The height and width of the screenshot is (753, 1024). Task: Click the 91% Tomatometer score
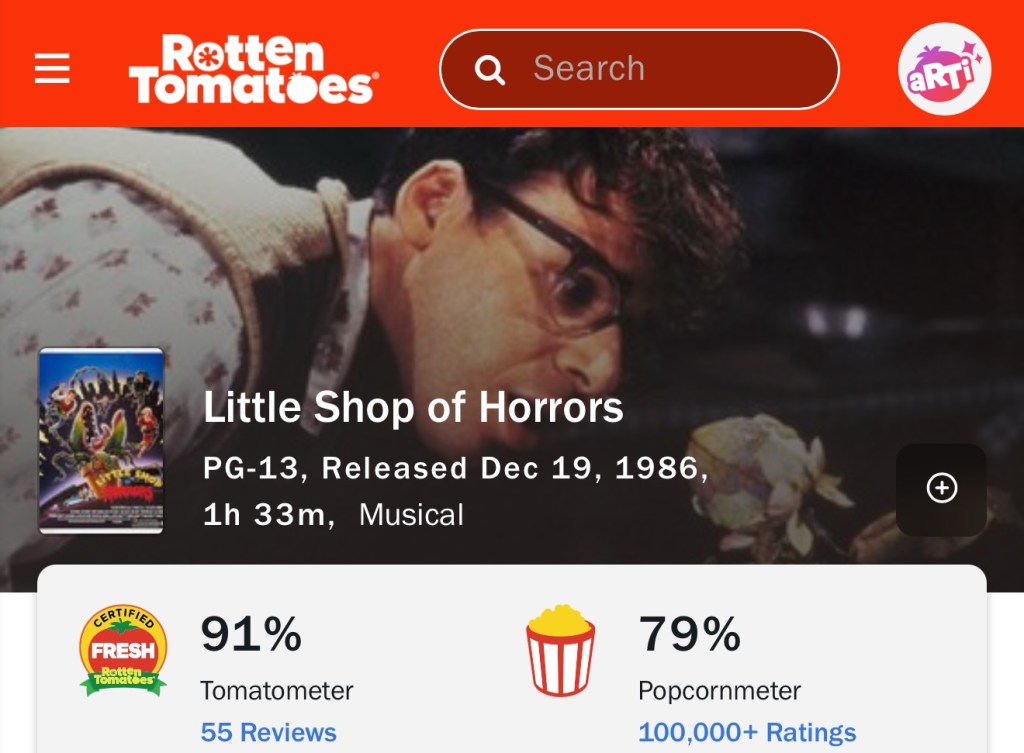coord(251,634)
